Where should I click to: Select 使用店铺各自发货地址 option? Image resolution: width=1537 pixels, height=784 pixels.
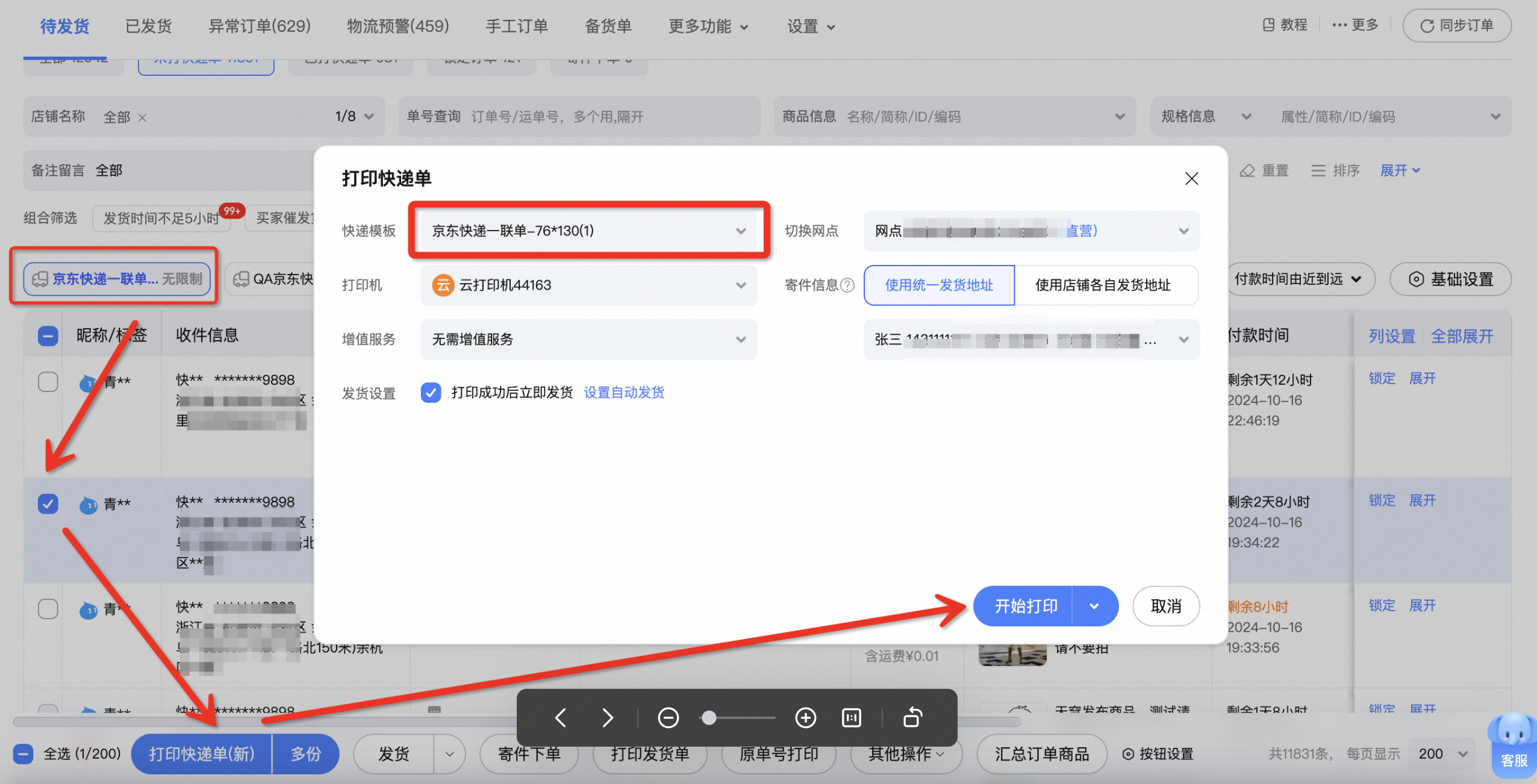pos(1106,285)
